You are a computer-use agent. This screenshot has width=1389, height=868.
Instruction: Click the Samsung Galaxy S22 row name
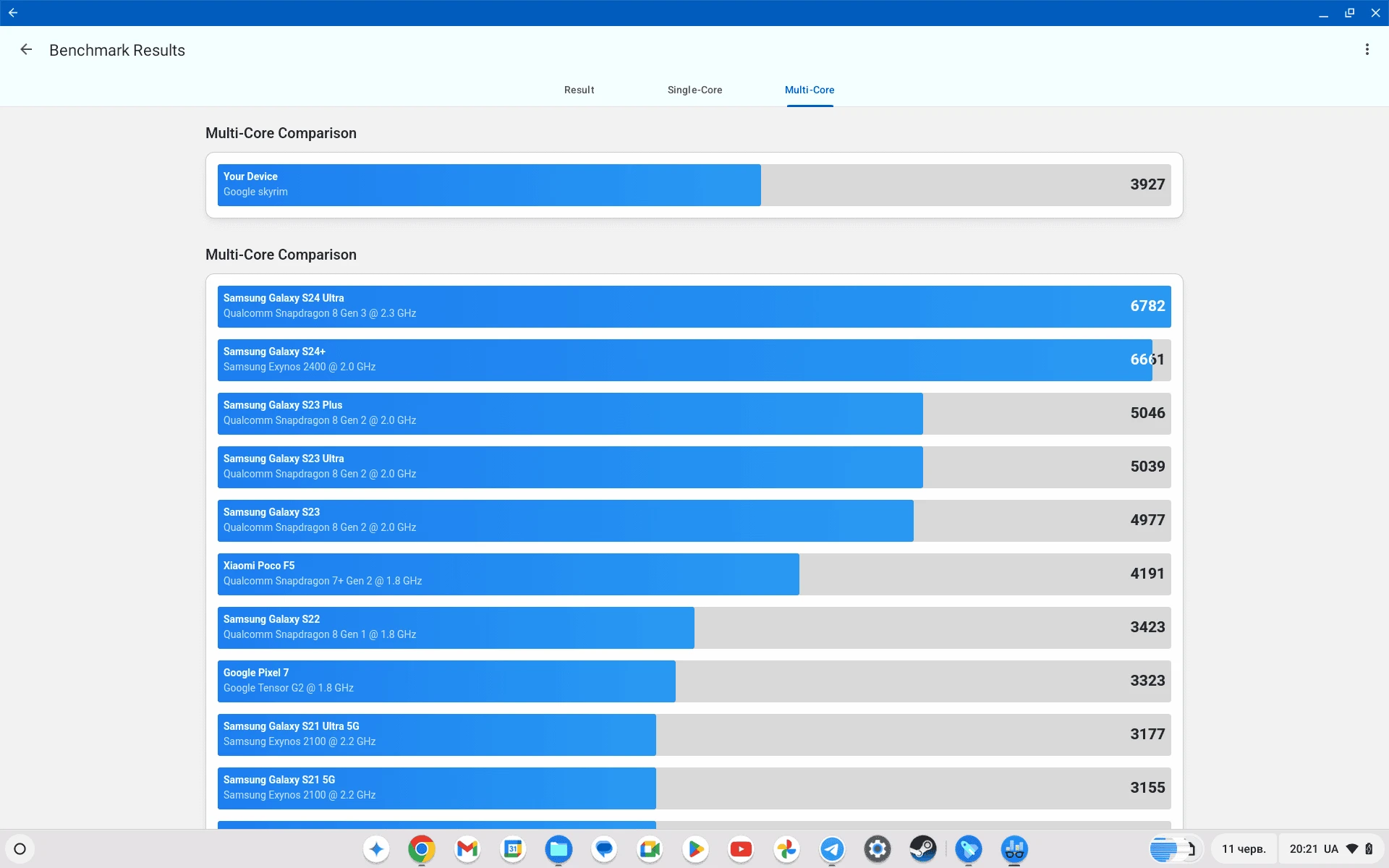(271, 619)
